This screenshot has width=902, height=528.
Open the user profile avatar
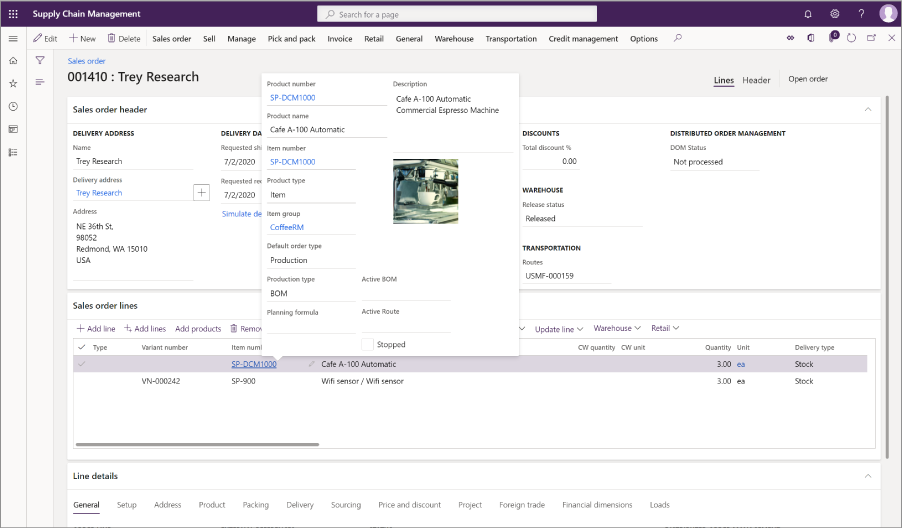(x=888, y=13)
